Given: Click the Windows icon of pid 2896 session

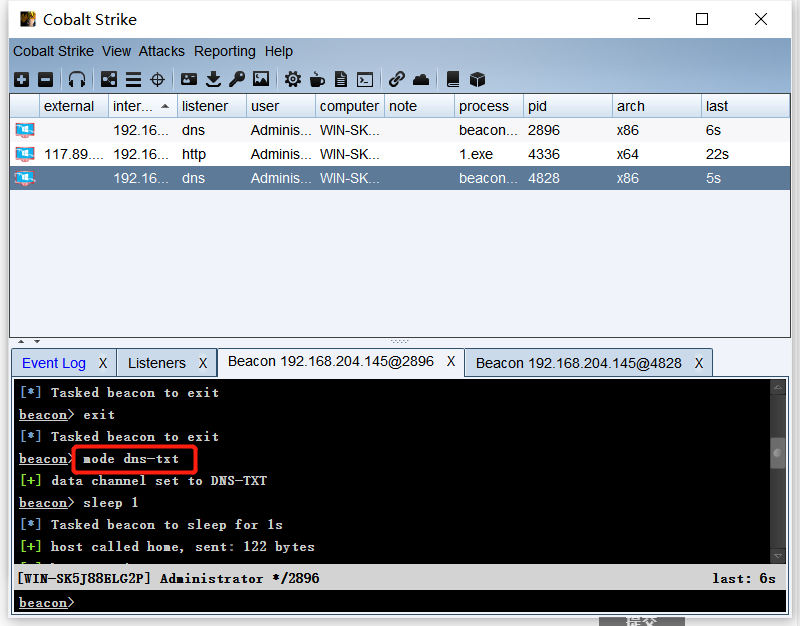Looking at the screenshot, I should tap(25, 130).
